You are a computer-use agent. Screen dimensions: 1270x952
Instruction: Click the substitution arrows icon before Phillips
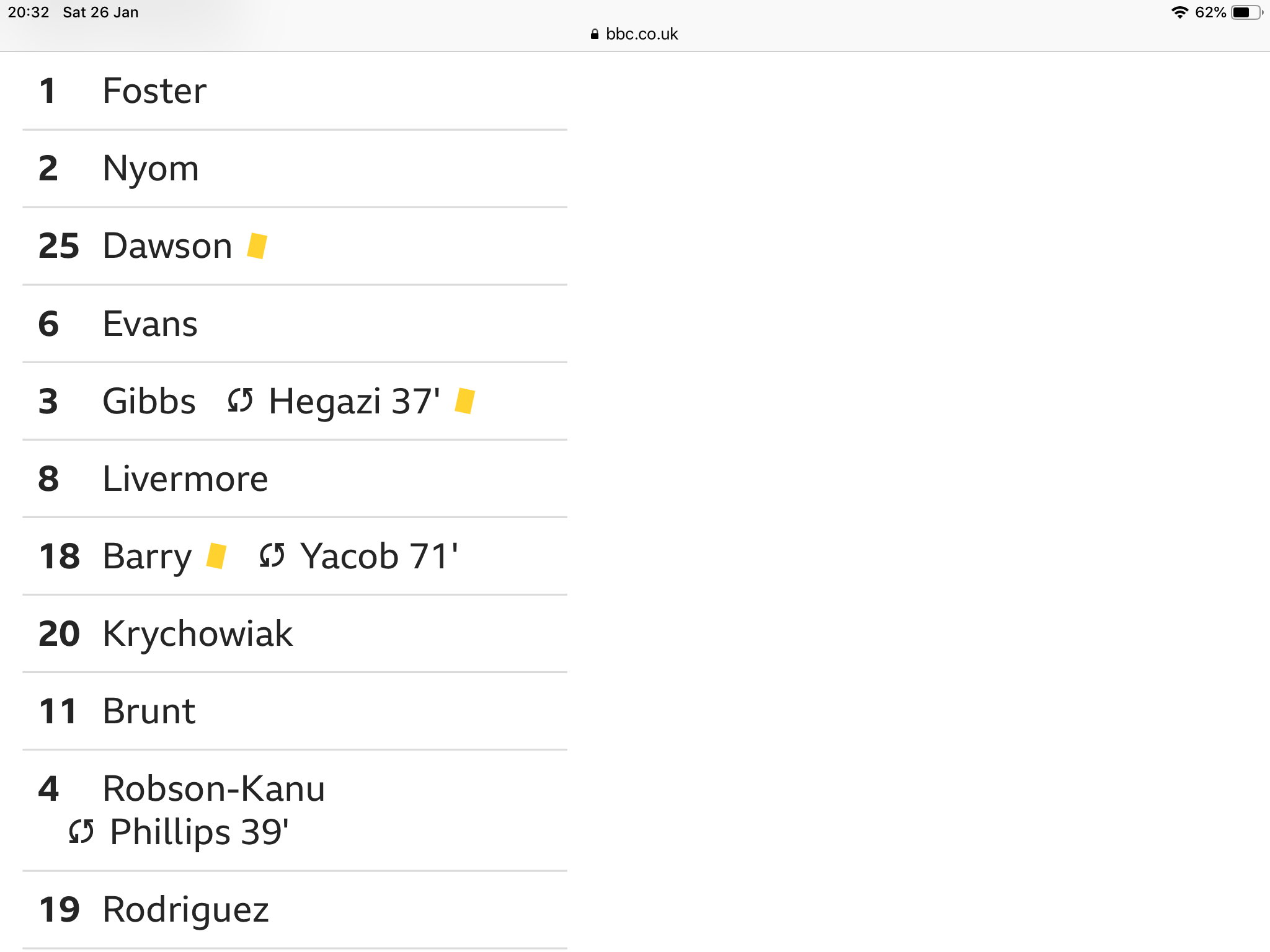[x=81, y=831]
